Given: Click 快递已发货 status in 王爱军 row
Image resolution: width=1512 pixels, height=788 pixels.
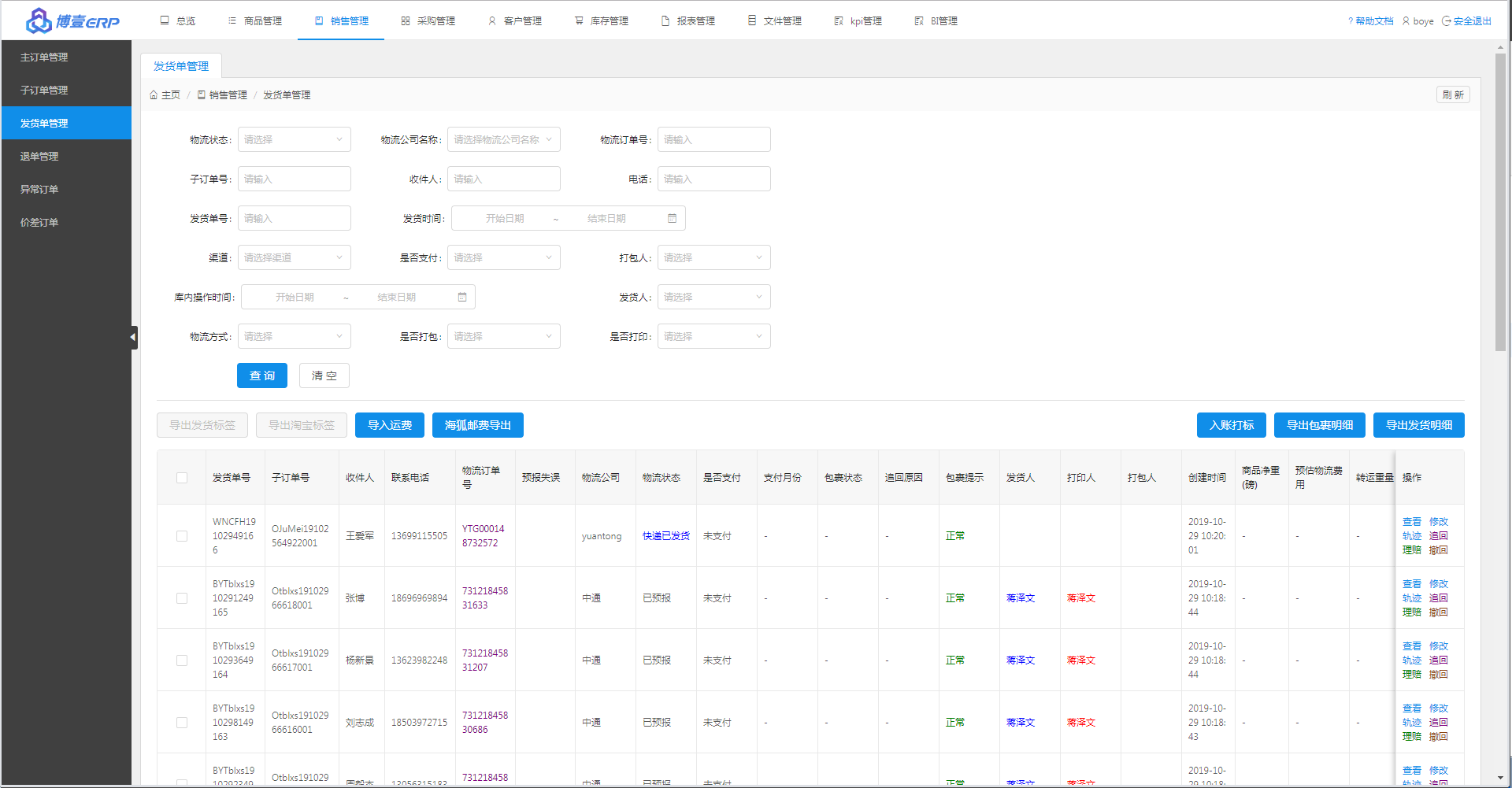Looking at the screenshot, I should pyautogui.click(x=666, y=536).
